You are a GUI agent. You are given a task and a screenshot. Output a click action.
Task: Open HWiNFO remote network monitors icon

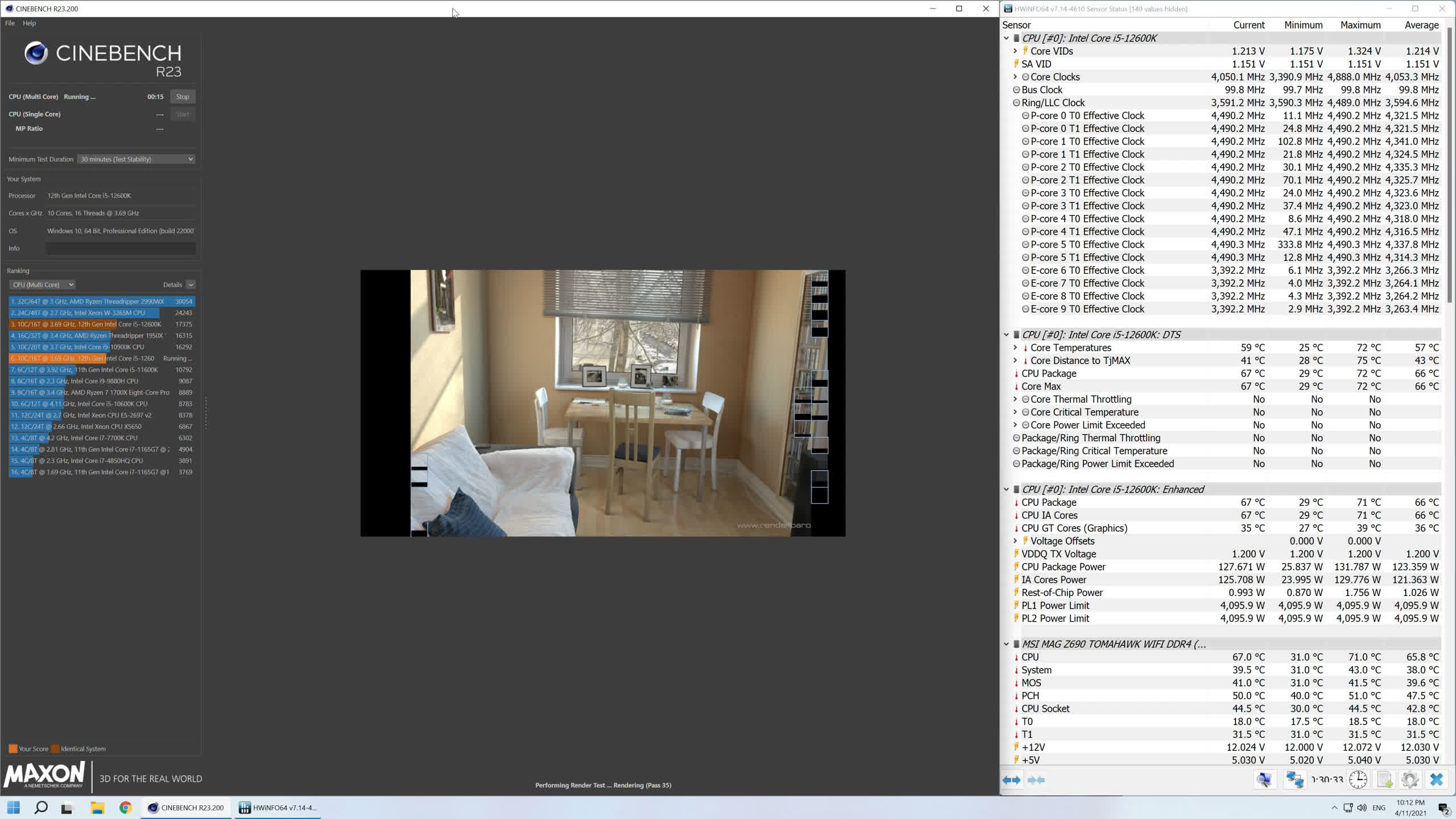pyautogui.click(x=1295, y=779)
